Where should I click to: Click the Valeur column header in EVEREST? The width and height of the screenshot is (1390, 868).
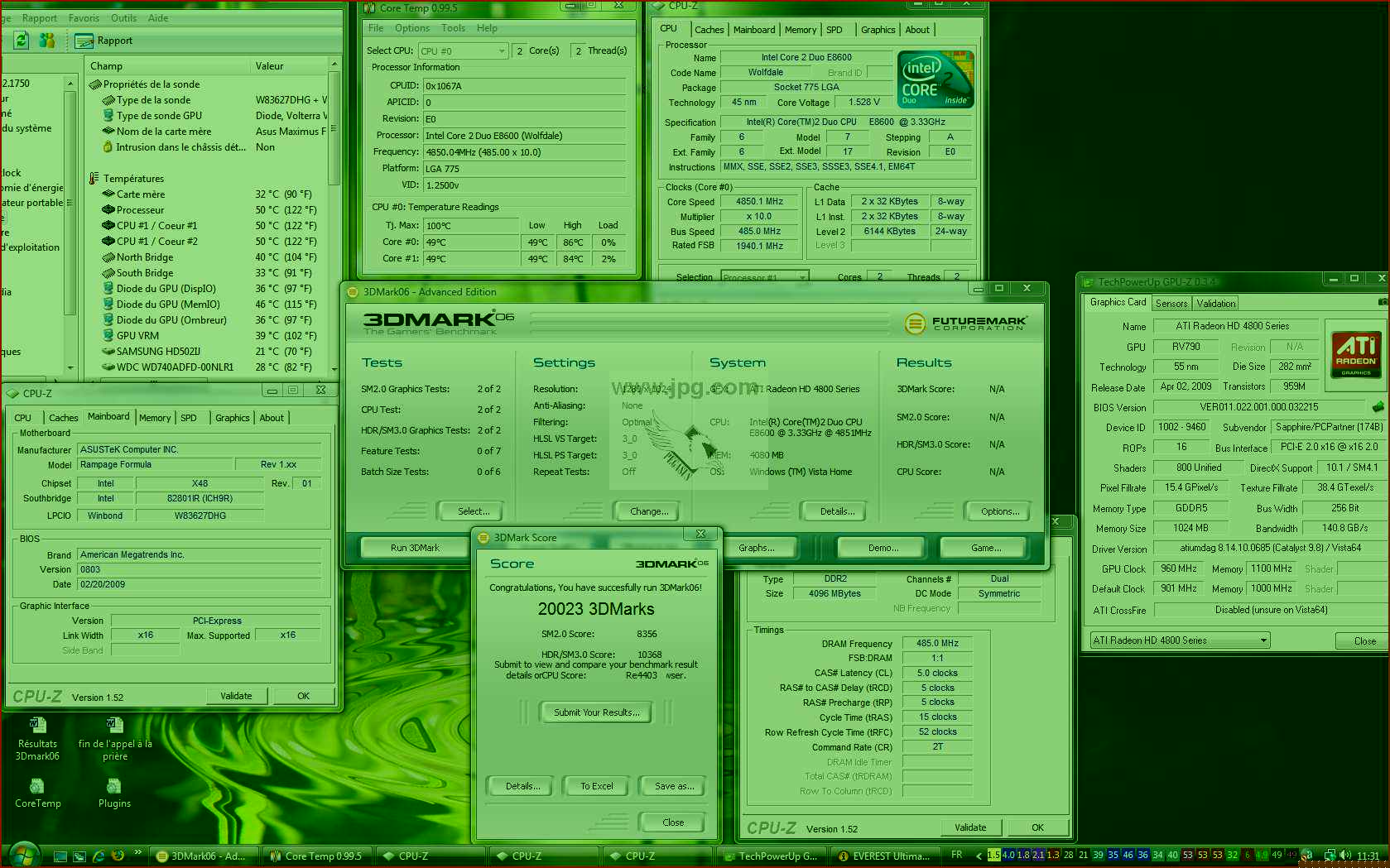(x=289, y=66)
